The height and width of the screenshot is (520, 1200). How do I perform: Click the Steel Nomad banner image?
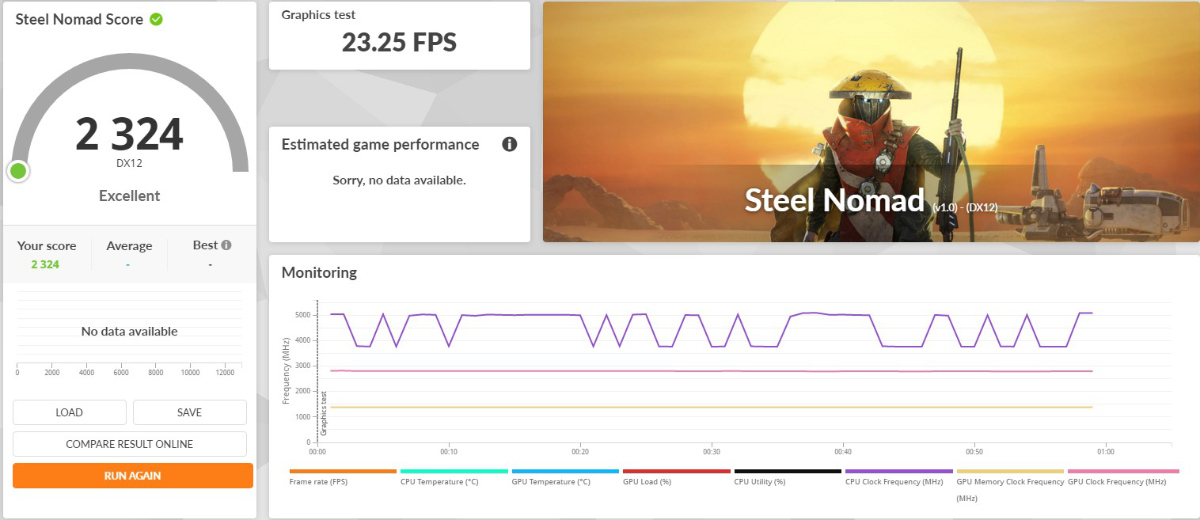pyautogui.click(x=871, y=121)
